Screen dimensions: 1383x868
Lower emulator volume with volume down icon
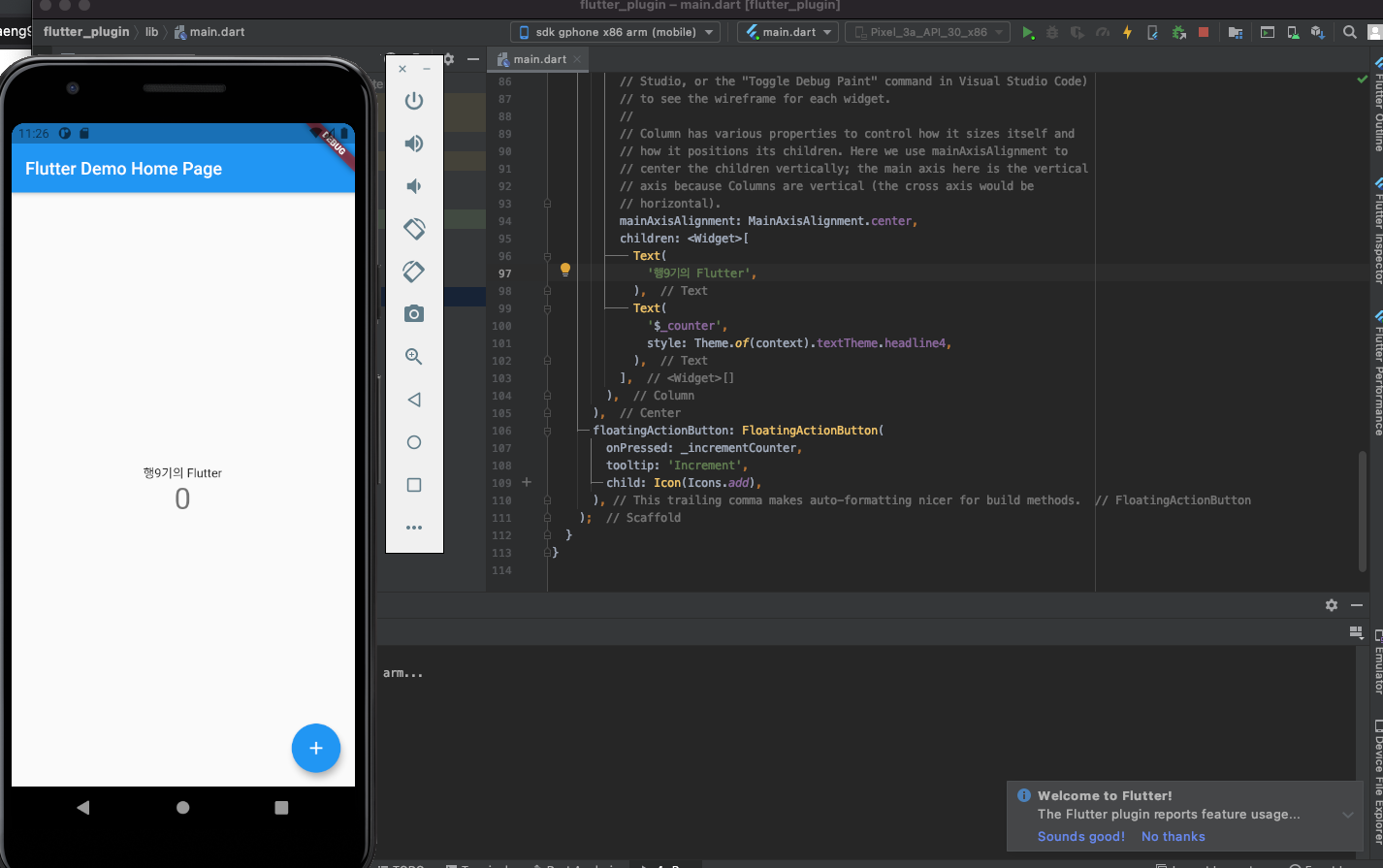(413, 186)
